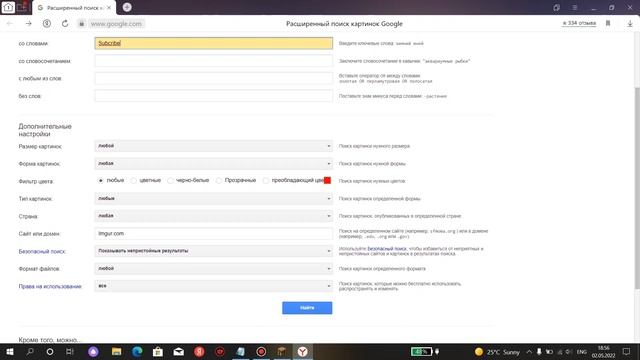
Task: Launch purple Alice assistant on taskbar
Action: pos(93,351)
